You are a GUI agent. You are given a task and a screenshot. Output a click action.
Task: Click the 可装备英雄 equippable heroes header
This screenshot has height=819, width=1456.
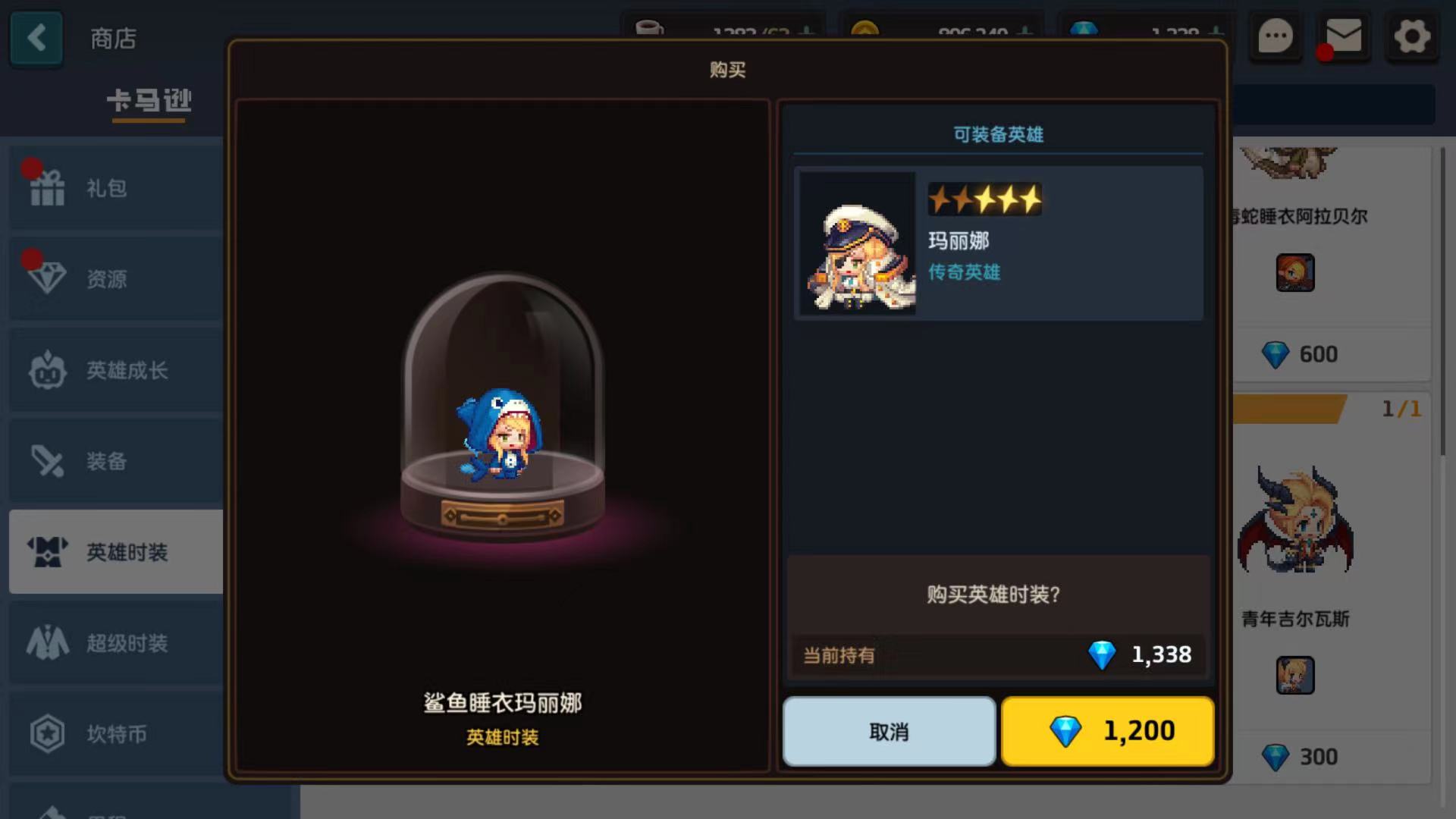point(998,134)
